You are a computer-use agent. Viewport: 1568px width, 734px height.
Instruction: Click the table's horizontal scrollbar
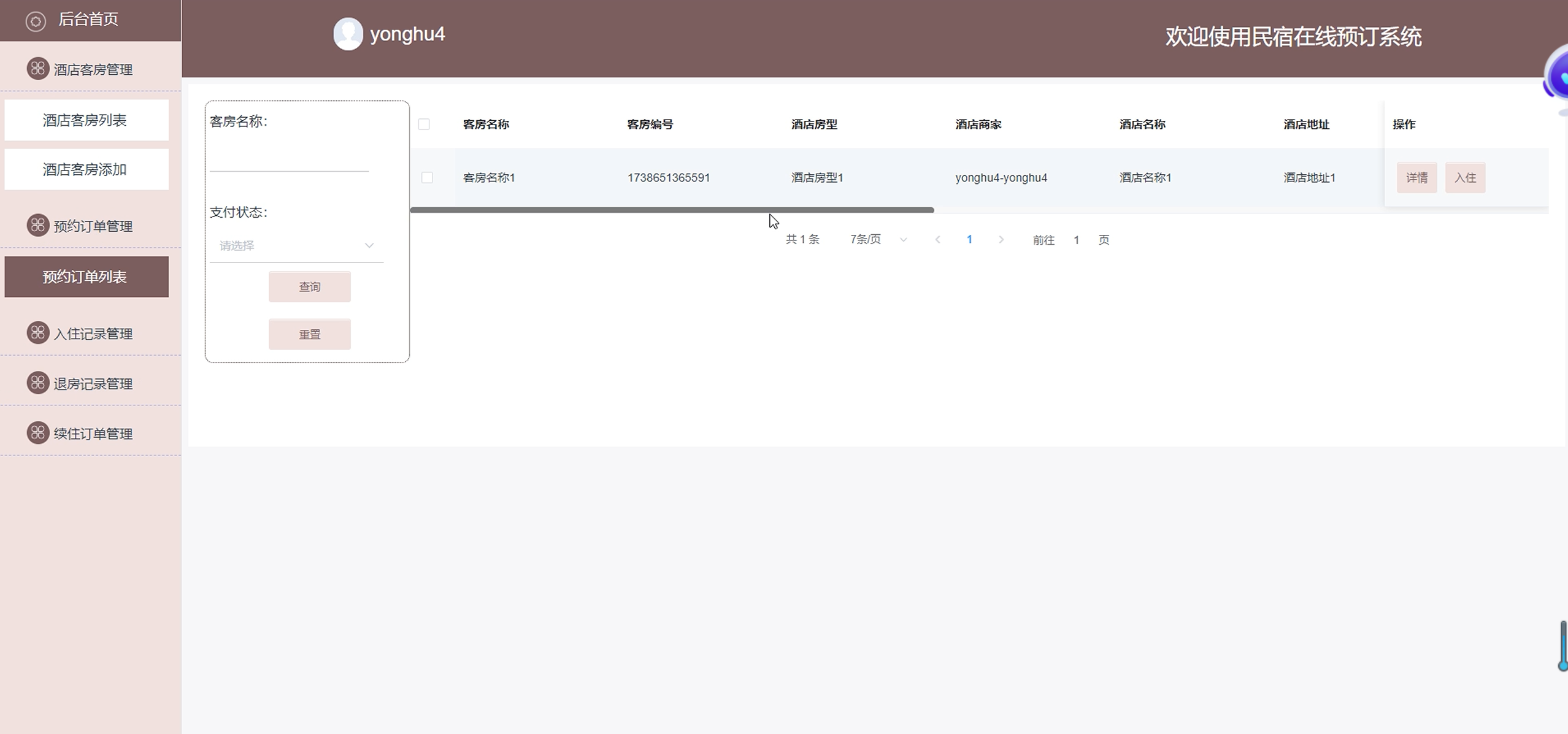pyautogui.click(x=672, y=210)
